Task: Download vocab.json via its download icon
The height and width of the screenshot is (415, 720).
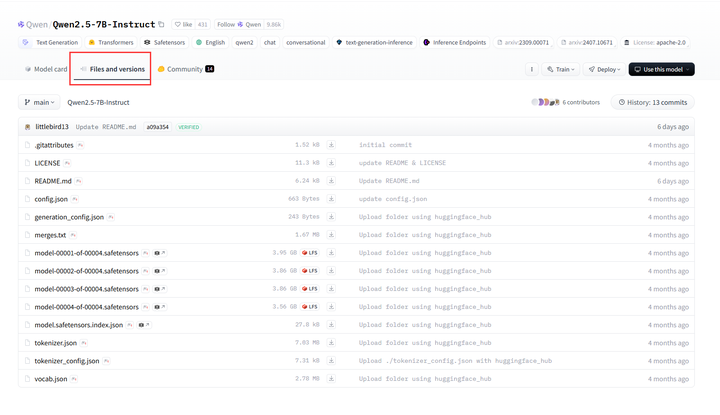Action: click(331, 379)
